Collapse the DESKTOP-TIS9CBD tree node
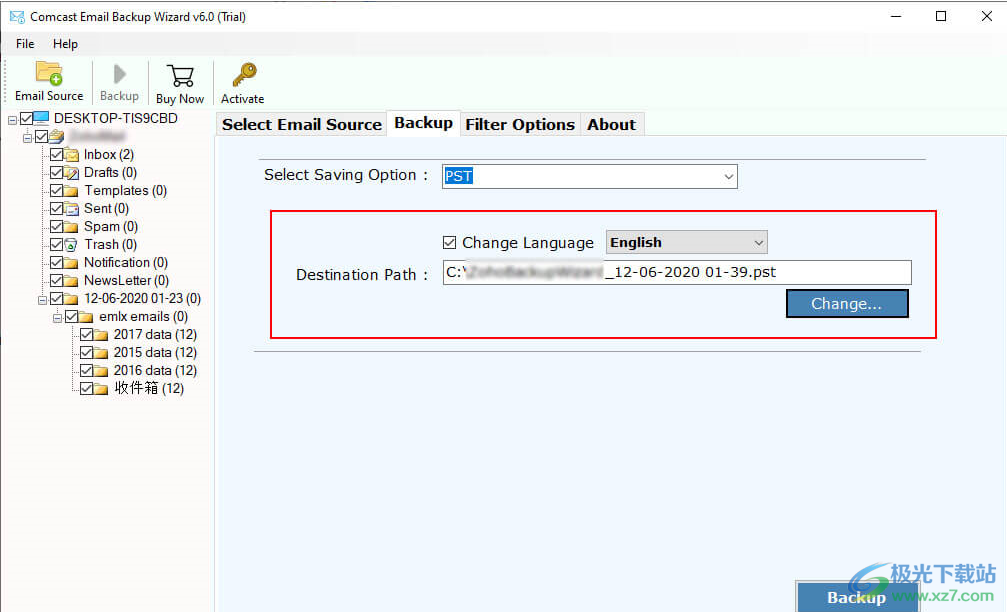The image size is (1007, 612). tap(12, 119)
